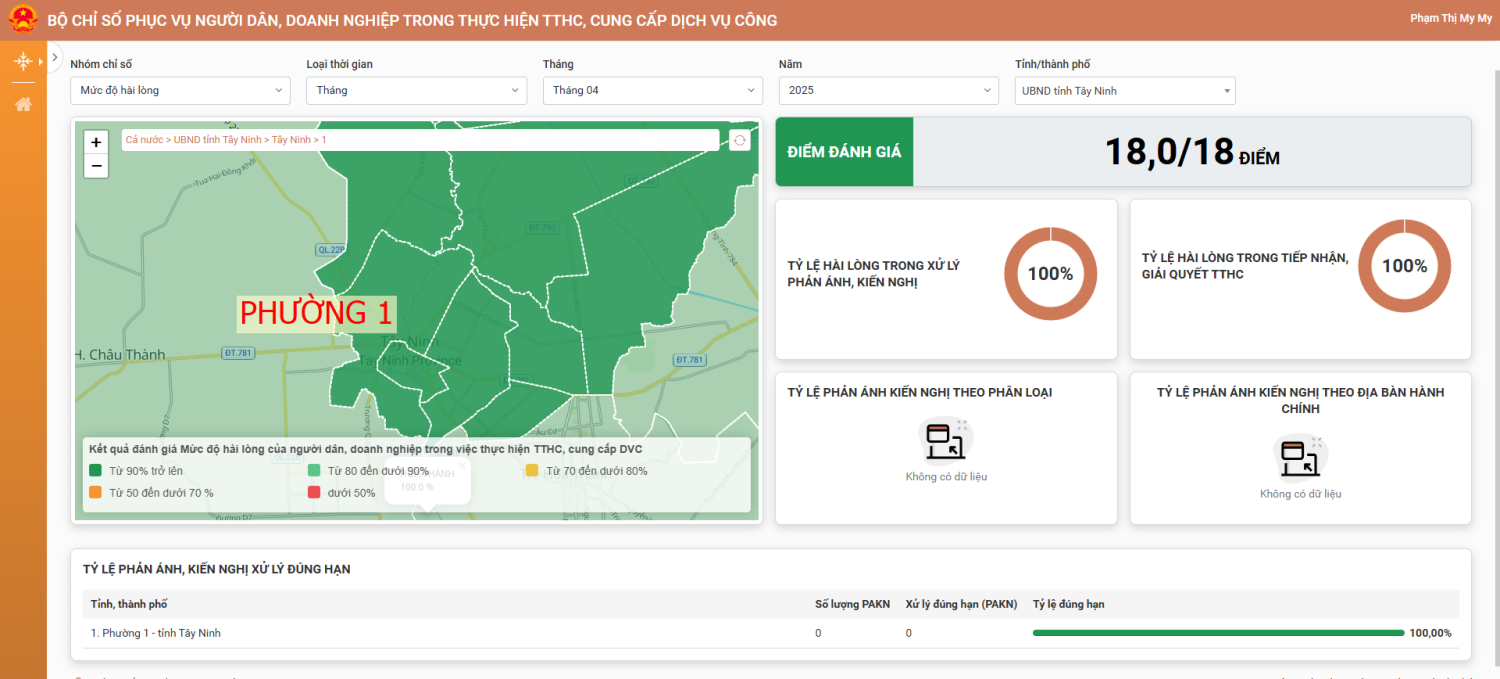
Task: Click the red dưới 50% legend swatch
Action: coord(314,492)
